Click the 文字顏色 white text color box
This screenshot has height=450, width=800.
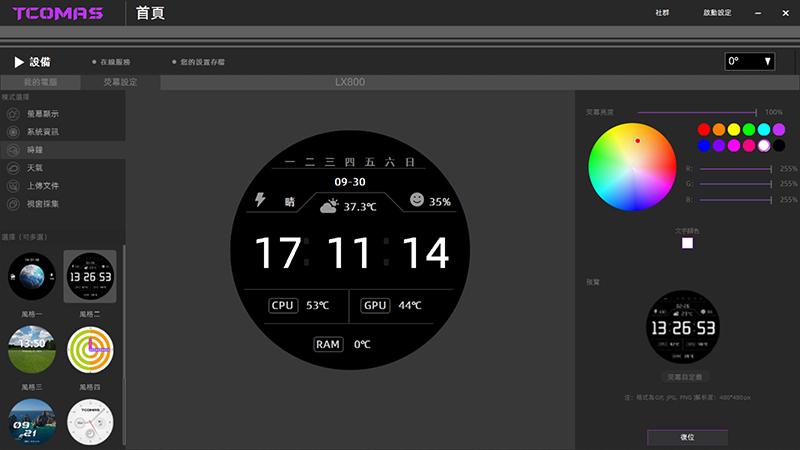688,243
